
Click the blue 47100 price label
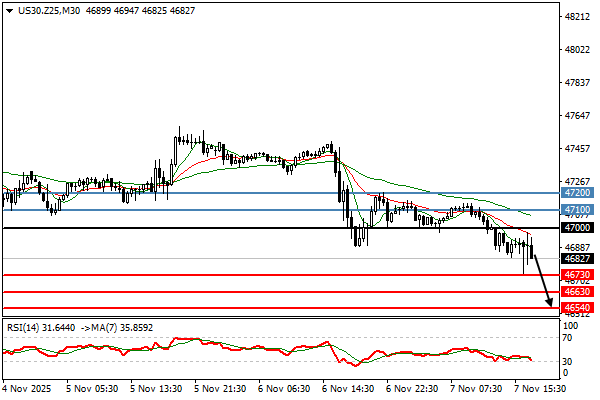point(576,210)
